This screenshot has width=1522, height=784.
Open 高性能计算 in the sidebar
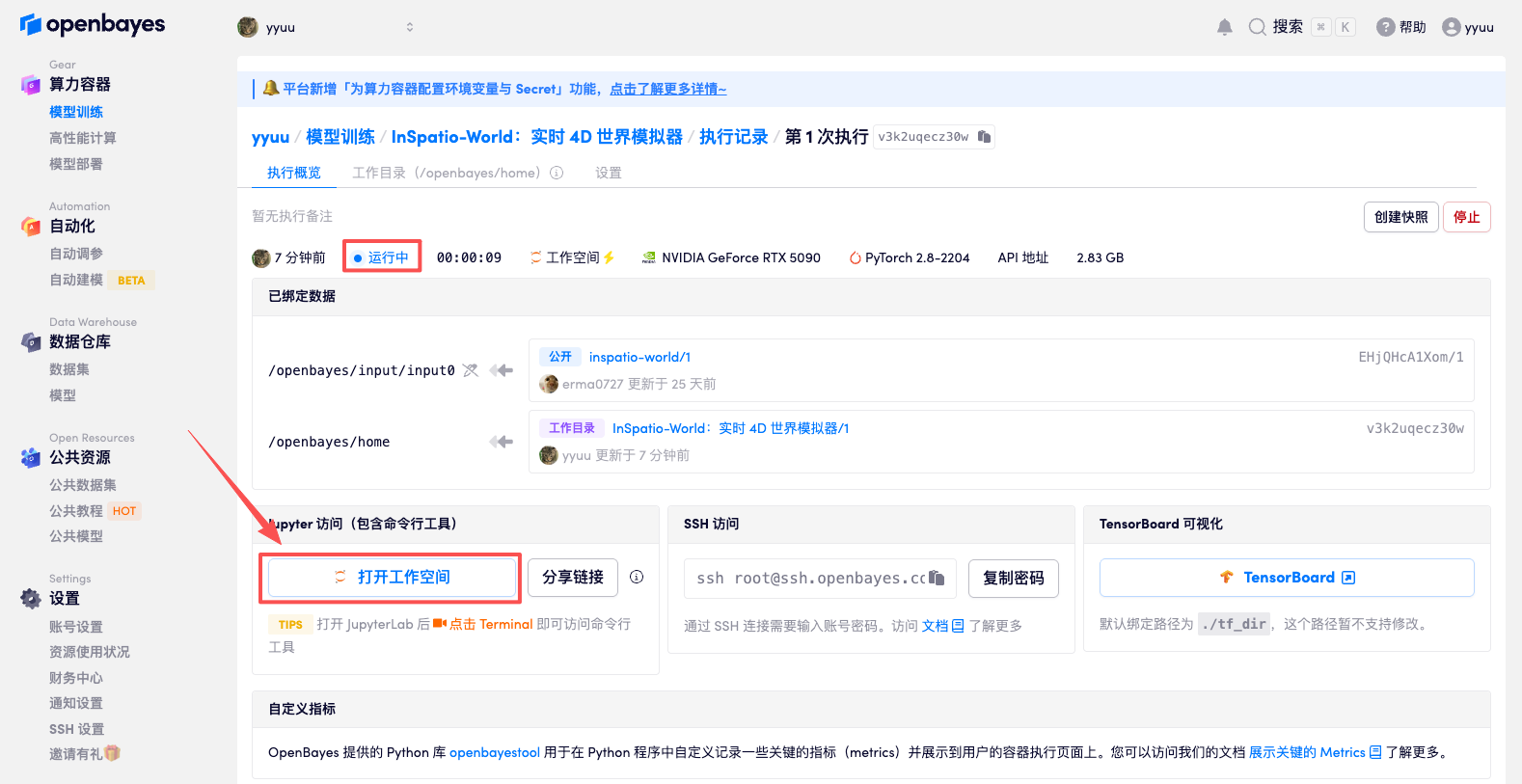point(83,138)
